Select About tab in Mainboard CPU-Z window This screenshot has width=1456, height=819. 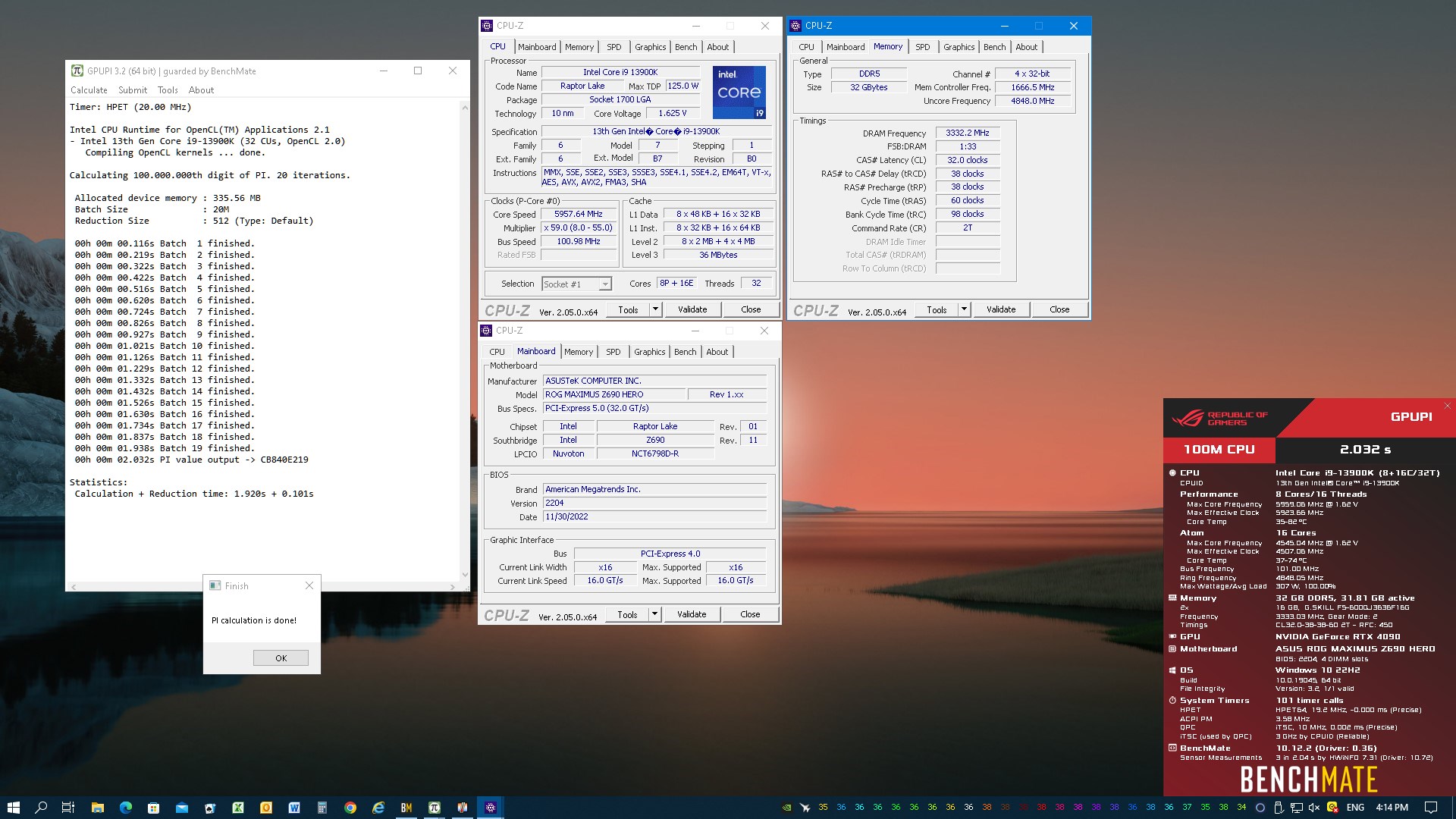point(717,352)
